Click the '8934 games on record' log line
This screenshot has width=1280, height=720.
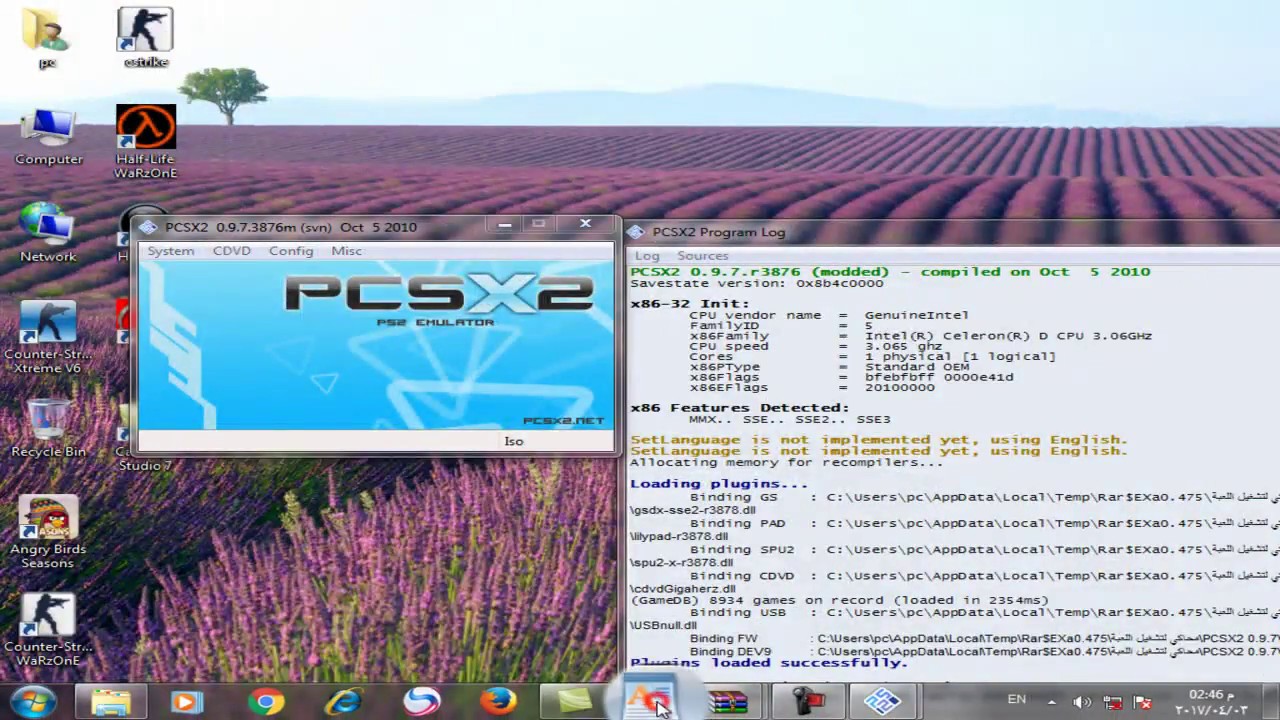(x=839, y=600)
